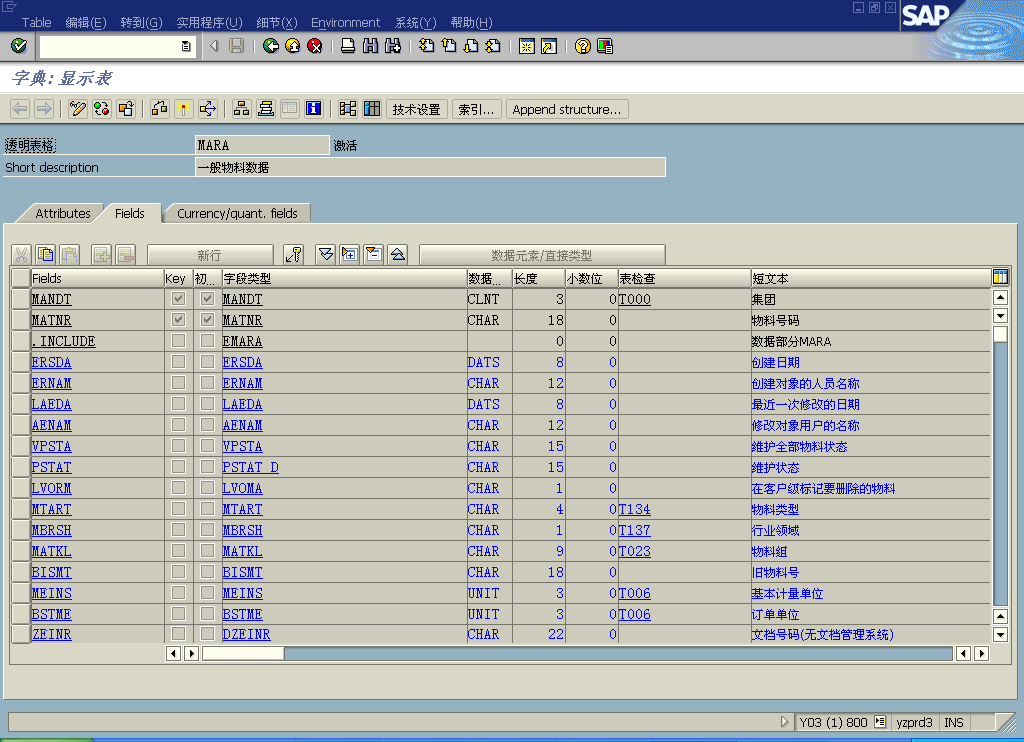The image size is (1024, 742).
Task: Click the vertical scrollbar thumb of the table
Action: point(1000,334)
